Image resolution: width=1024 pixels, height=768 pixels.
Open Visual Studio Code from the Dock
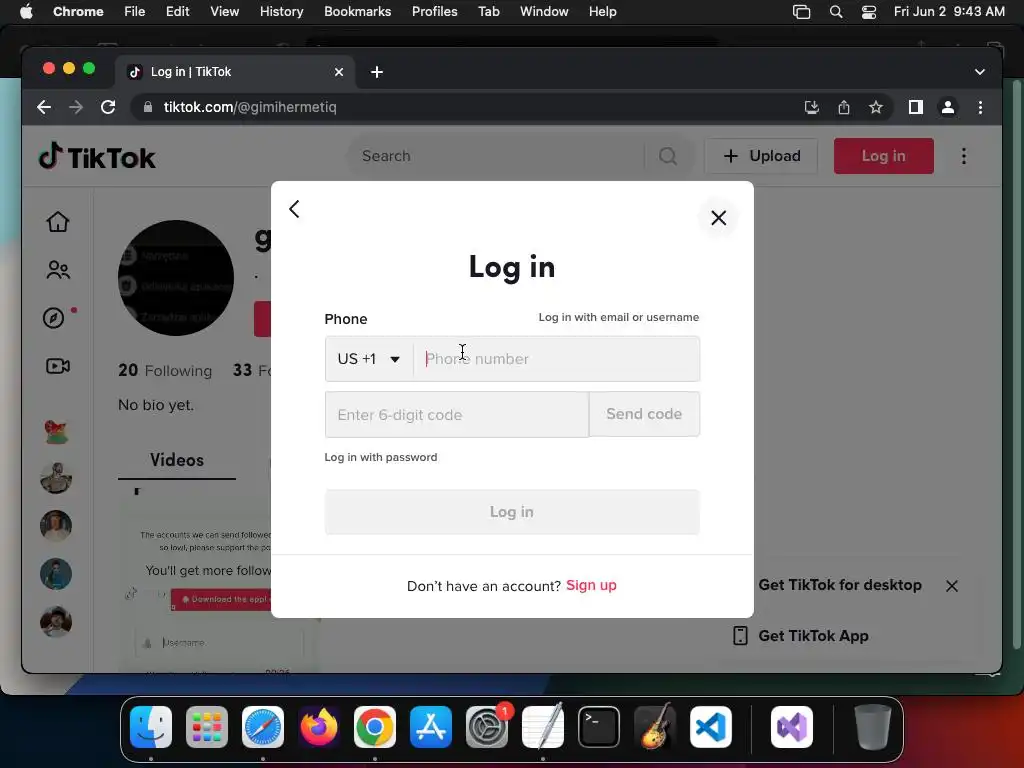click(x=711, y=727)
